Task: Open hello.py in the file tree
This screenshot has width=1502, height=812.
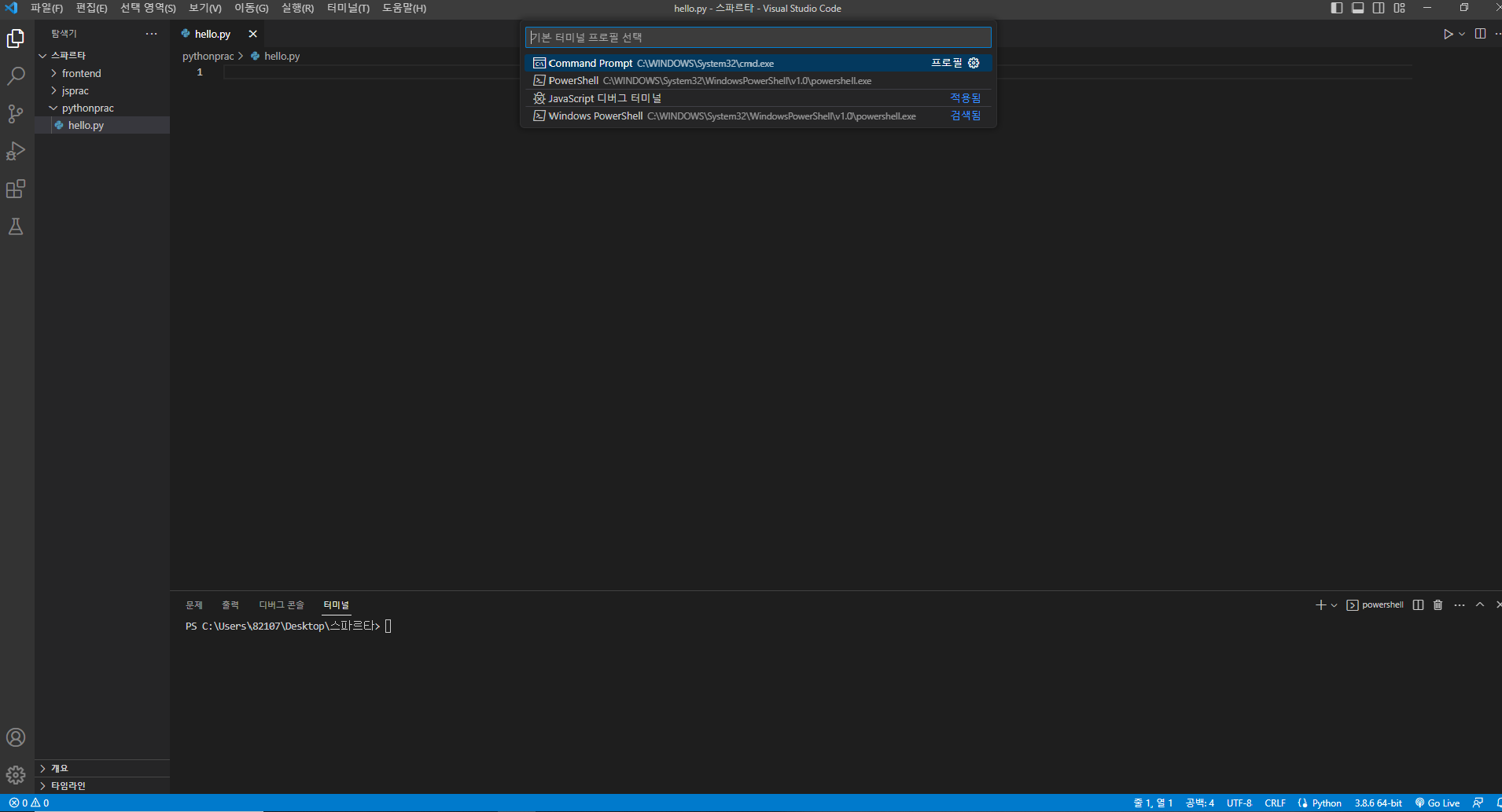Action: coord(102,125)
